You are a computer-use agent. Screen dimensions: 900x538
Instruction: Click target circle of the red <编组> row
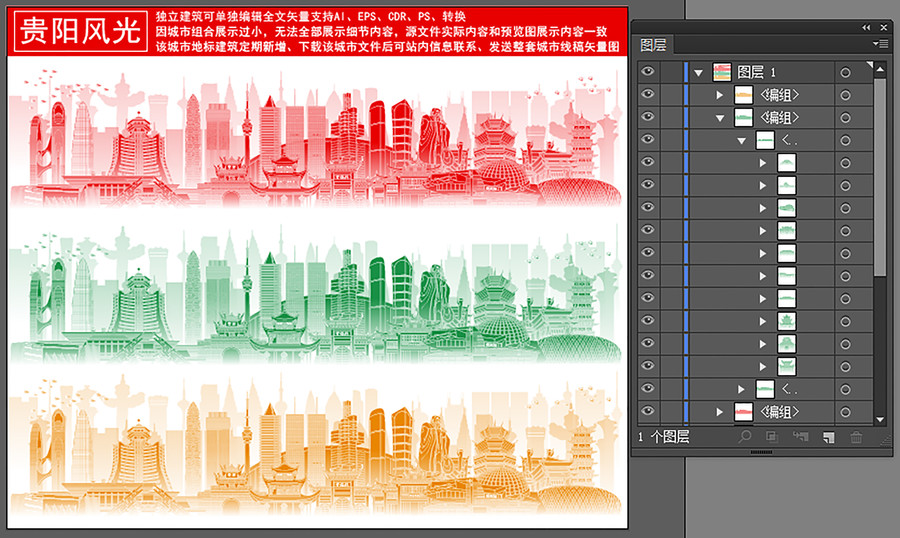point(845,412)
